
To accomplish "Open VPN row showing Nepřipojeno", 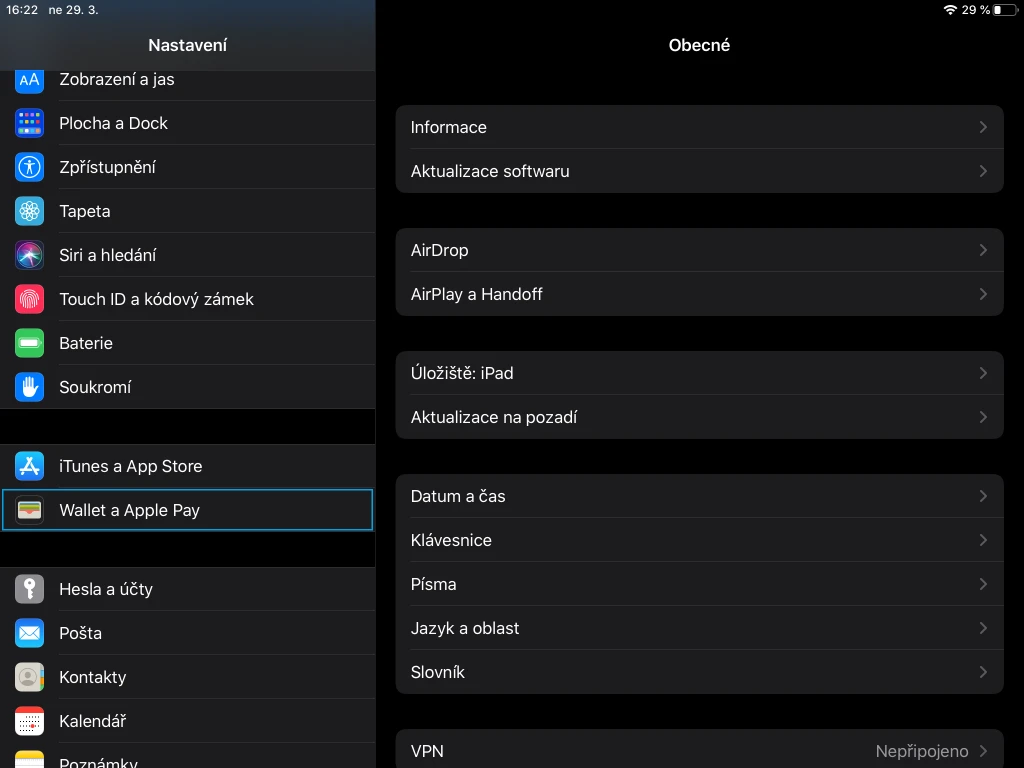I will pos(699,751).
